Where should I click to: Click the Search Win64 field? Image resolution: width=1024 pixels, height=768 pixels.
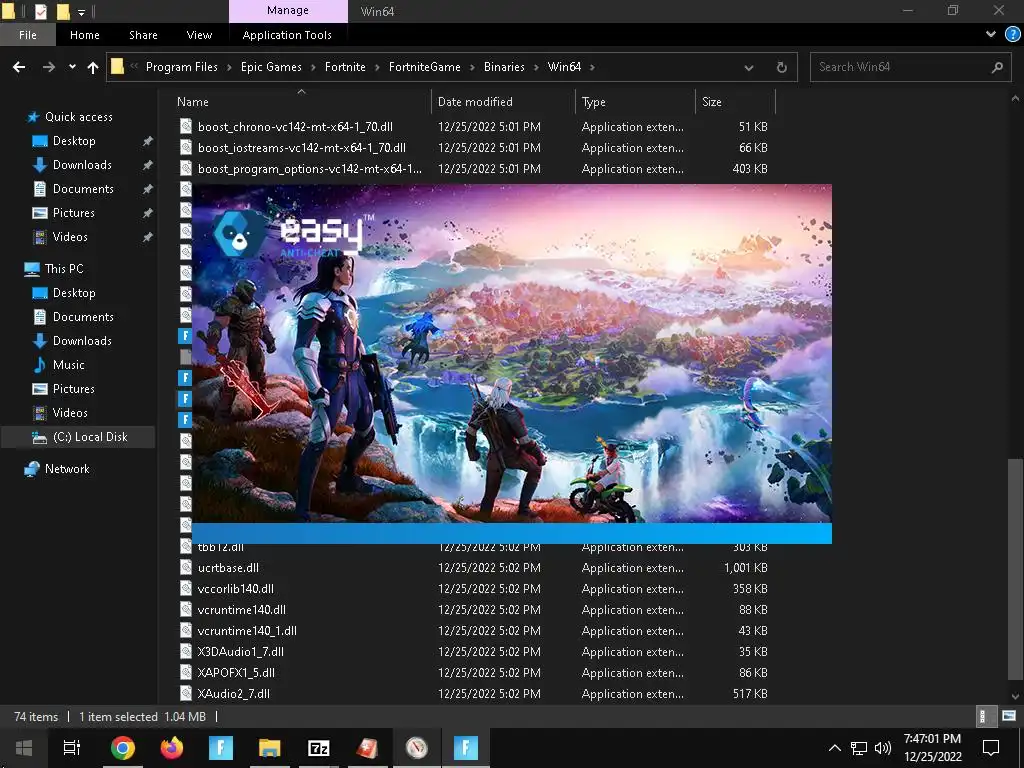[911, 67]
